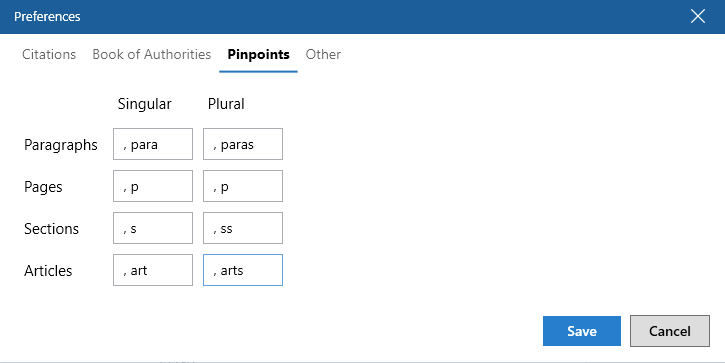
Task: Click the Articles row label
Action: point(48,271)
